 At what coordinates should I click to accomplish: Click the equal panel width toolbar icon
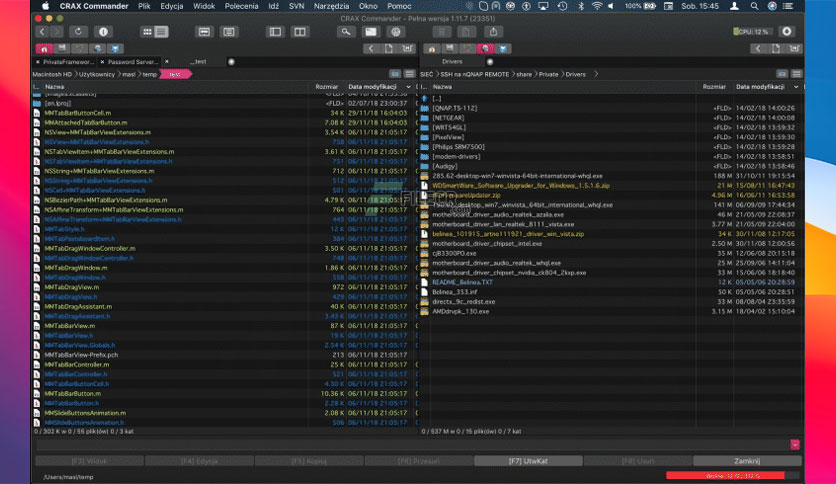point(204,32)
